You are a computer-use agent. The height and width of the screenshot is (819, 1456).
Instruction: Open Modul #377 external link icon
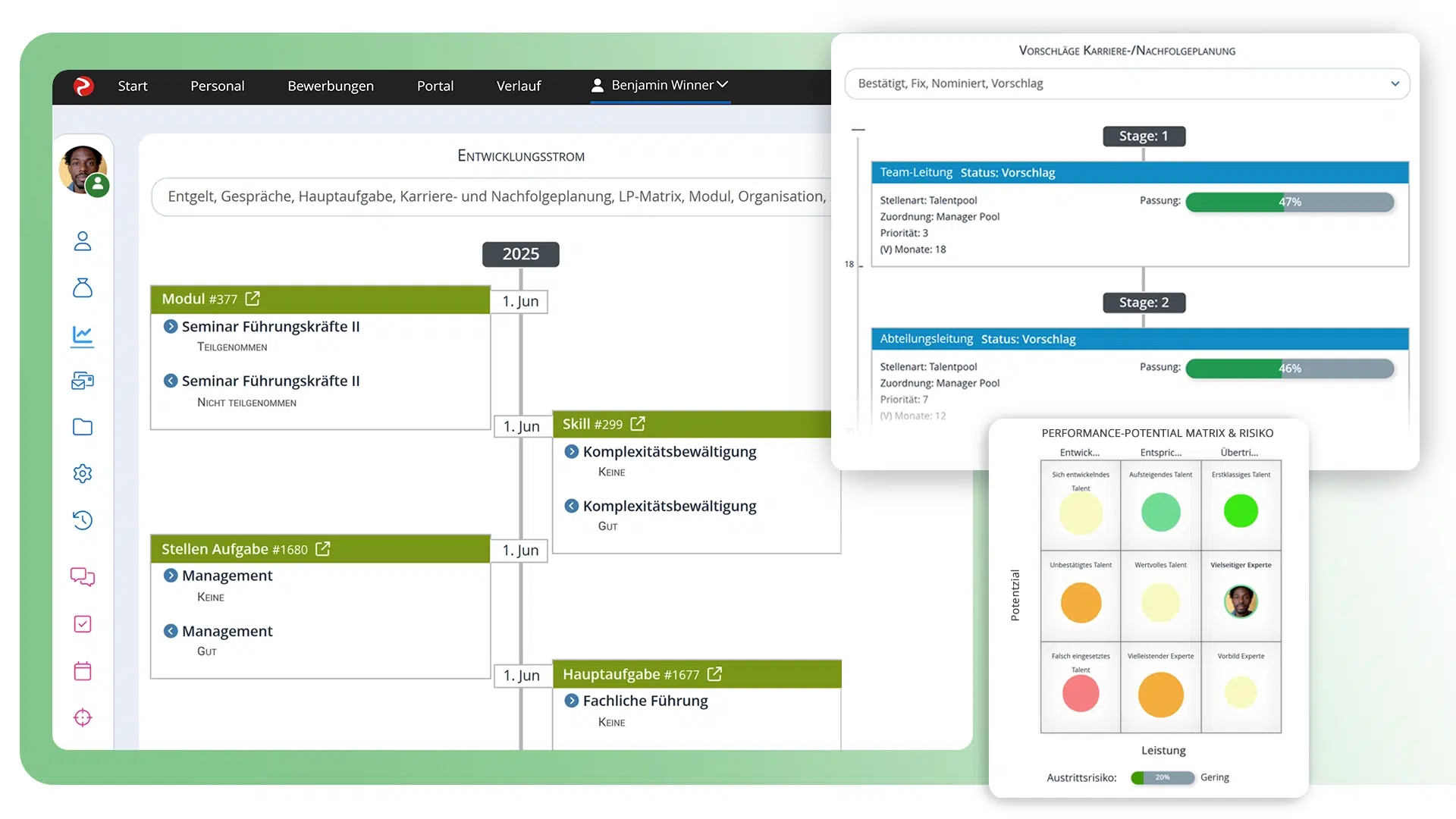[253, 299]
